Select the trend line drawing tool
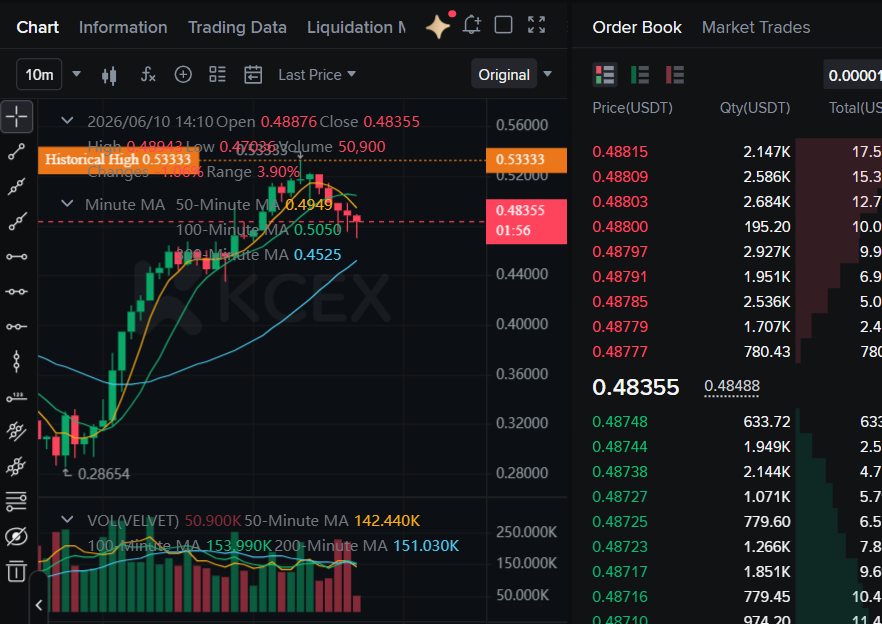The width and height of the screenshot is (882, 624). pos(17,152)
